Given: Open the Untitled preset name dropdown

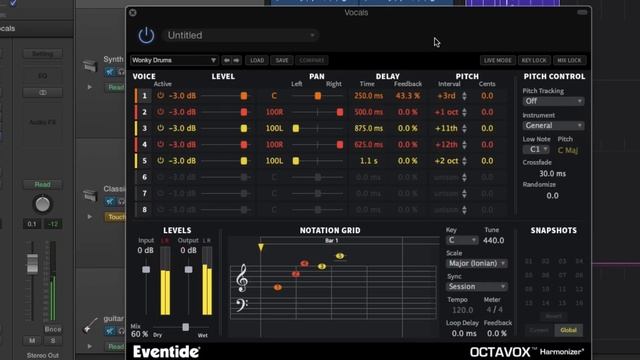Looking at the screenshot, I should click(x=240, y=36).
